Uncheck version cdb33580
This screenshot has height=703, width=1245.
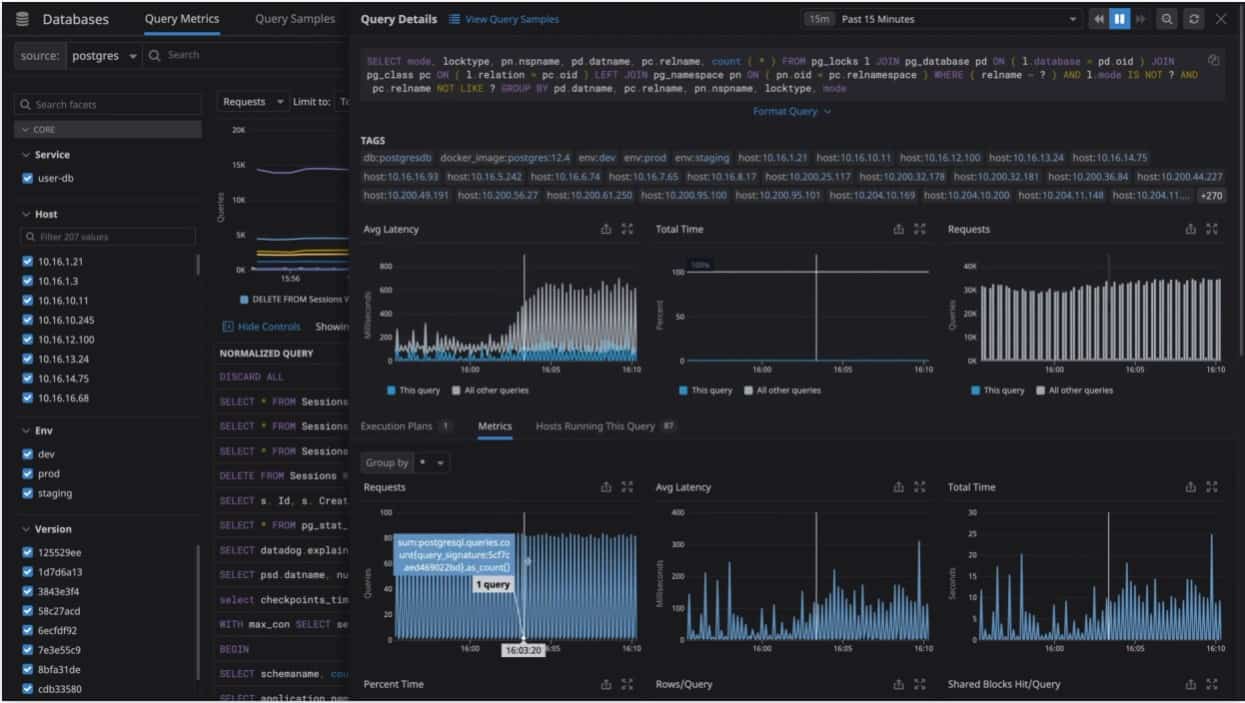coord(28,689)
